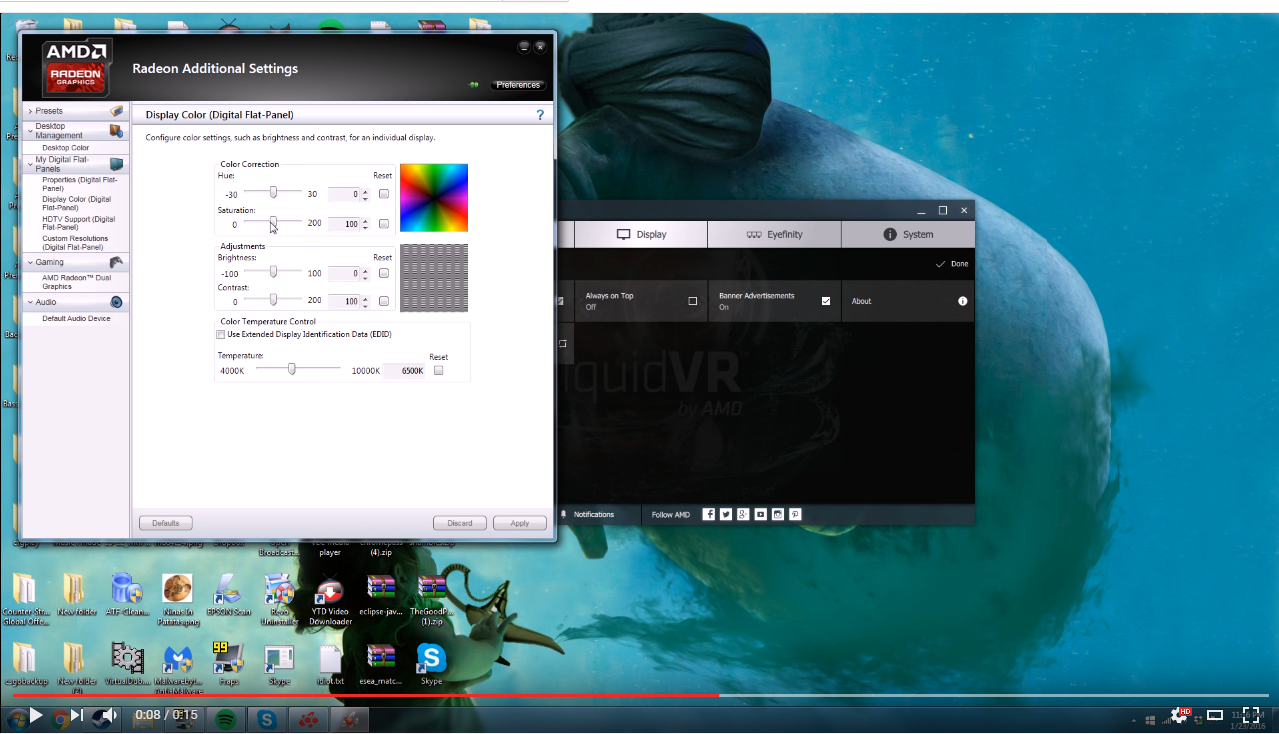The width and height of the screenshot is (1279, 734).
Task: Click Done in AMD Settings window
Action: [952, 264]
